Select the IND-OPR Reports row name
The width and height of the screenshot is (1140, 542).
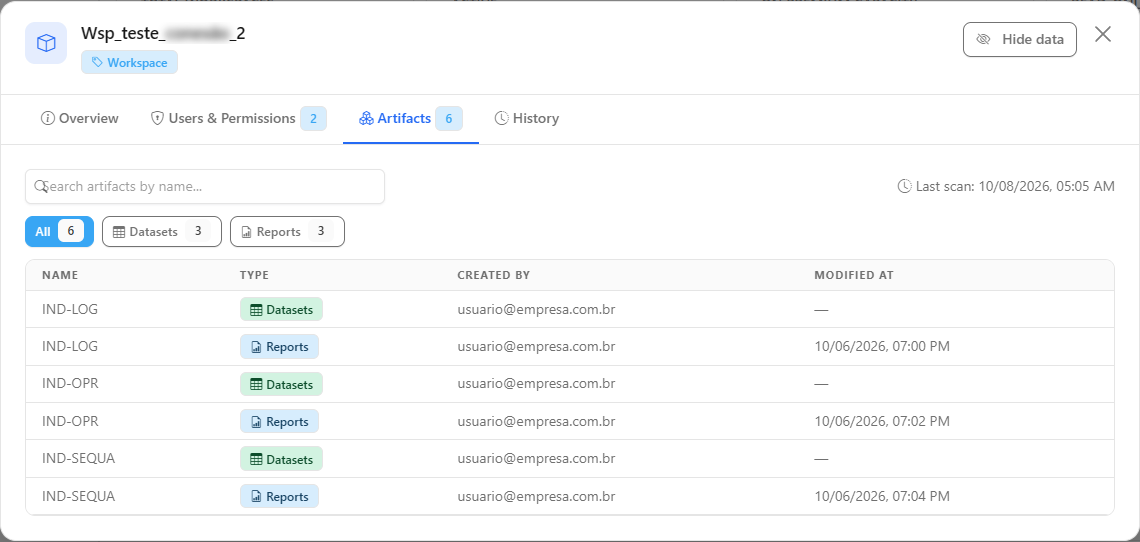tap(71, 421)
